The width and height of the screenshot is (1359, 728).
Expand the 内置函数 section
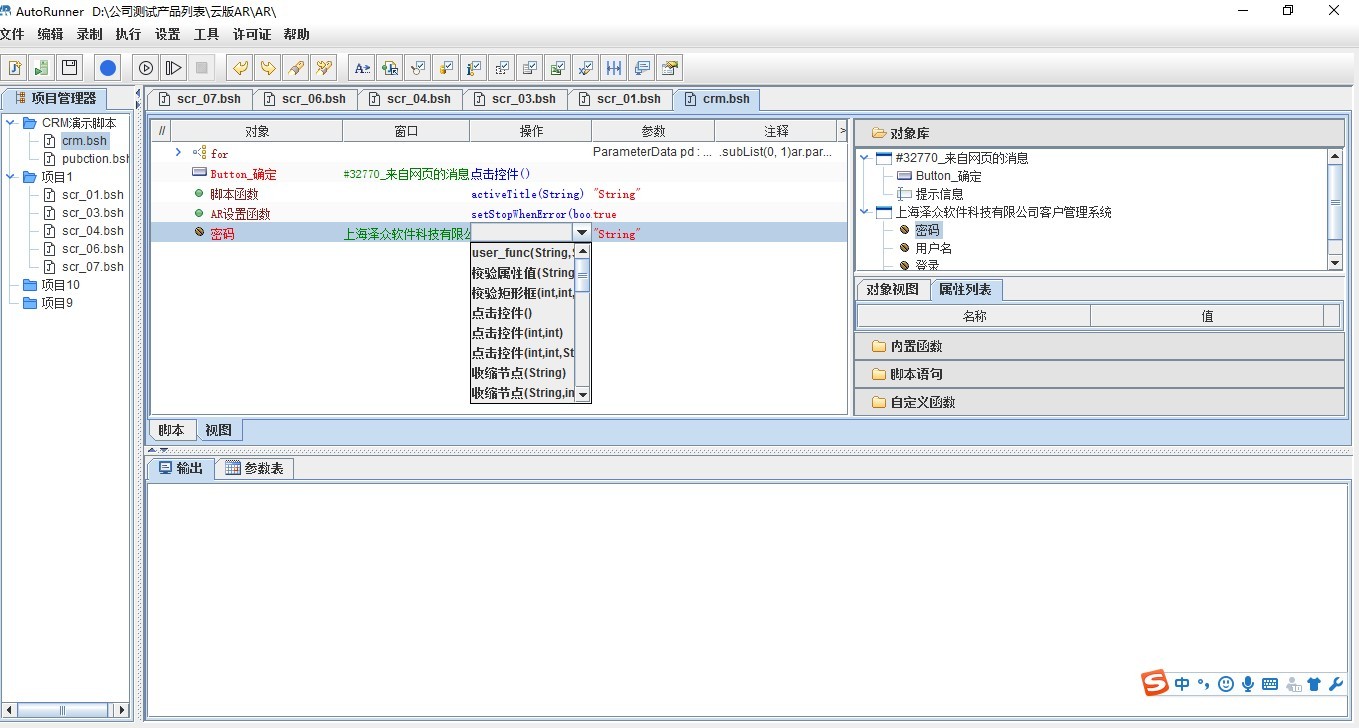point(1100,346)
